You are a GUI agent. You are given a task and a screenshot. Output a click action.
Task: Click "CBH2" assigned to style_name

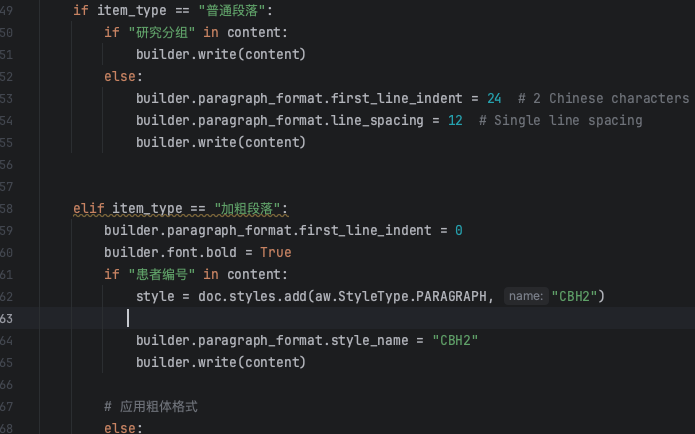click(x=455, y=340)
